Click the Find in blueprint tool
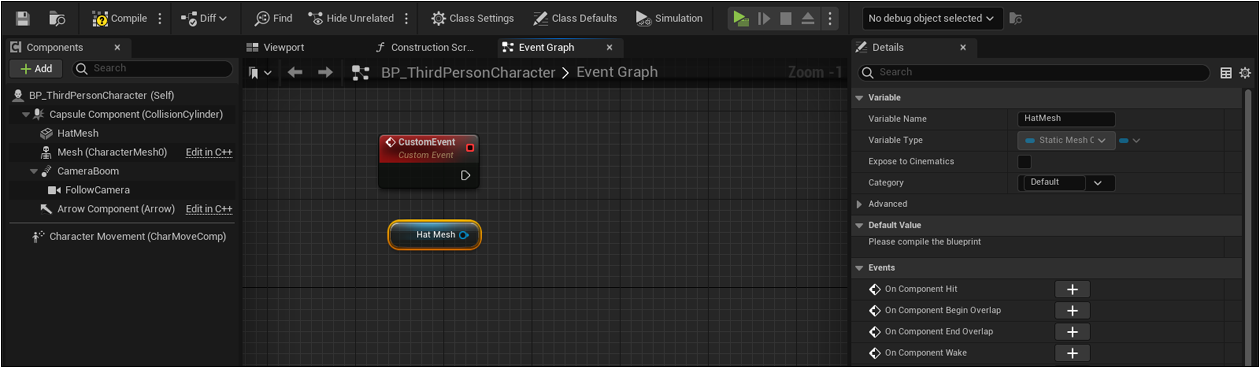Image resolution: width=1260 pixels, height=368 pixels. point(273,18)
